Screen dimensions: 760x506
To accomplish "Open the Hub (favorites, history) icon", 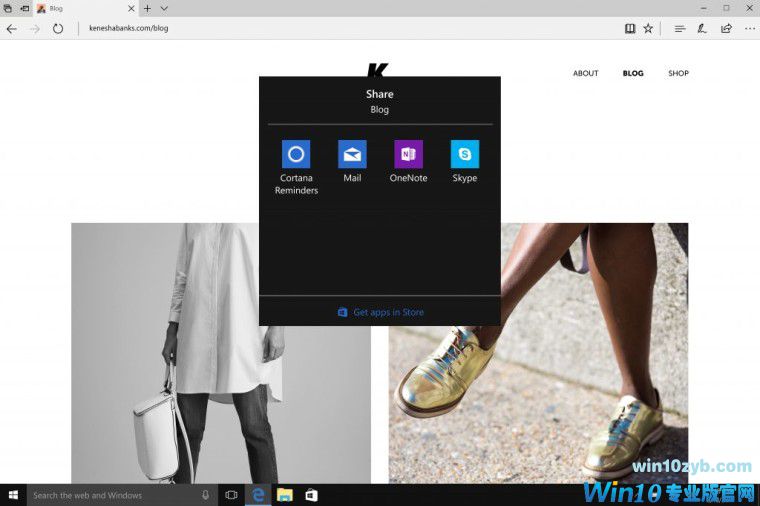I will 680,29.
